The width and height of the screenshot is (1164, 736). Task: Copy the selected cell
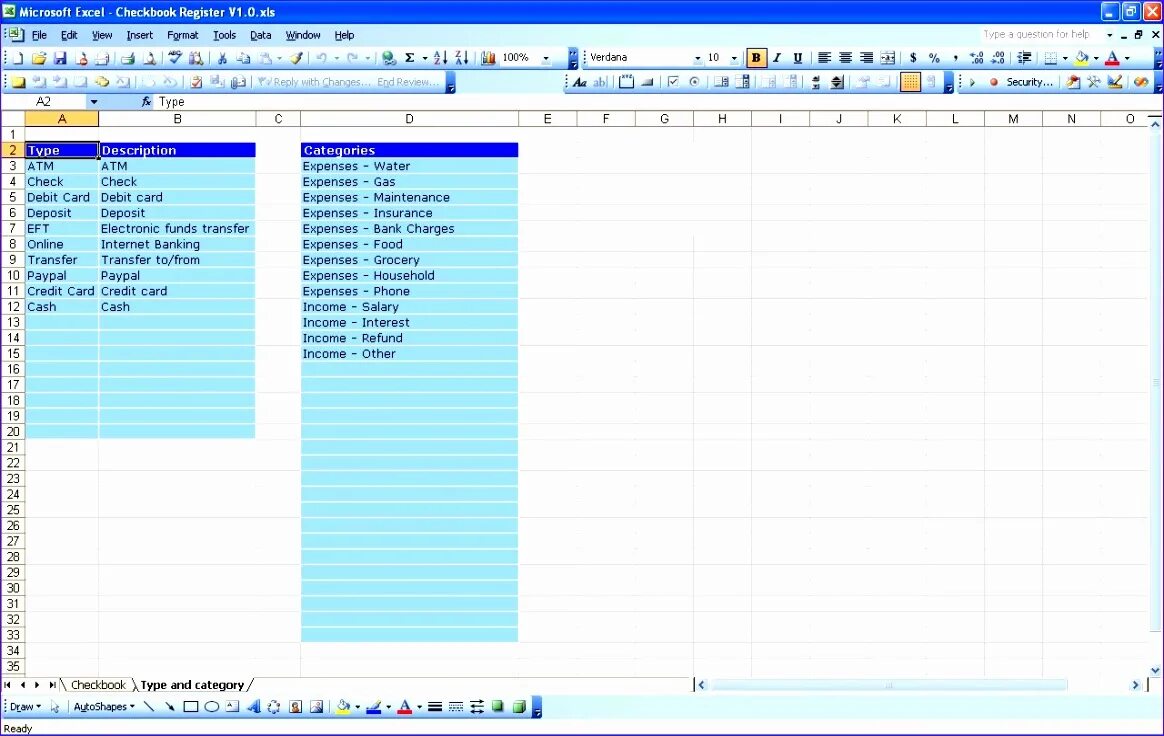pyautogui.click(x=243, y=58)
